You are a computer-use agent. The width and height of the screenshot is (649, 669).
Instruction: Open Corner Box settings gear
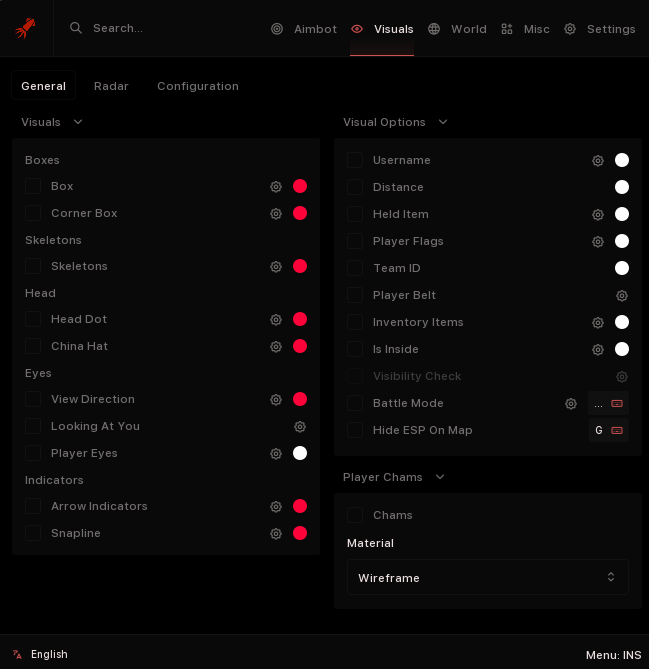[276, 213]
